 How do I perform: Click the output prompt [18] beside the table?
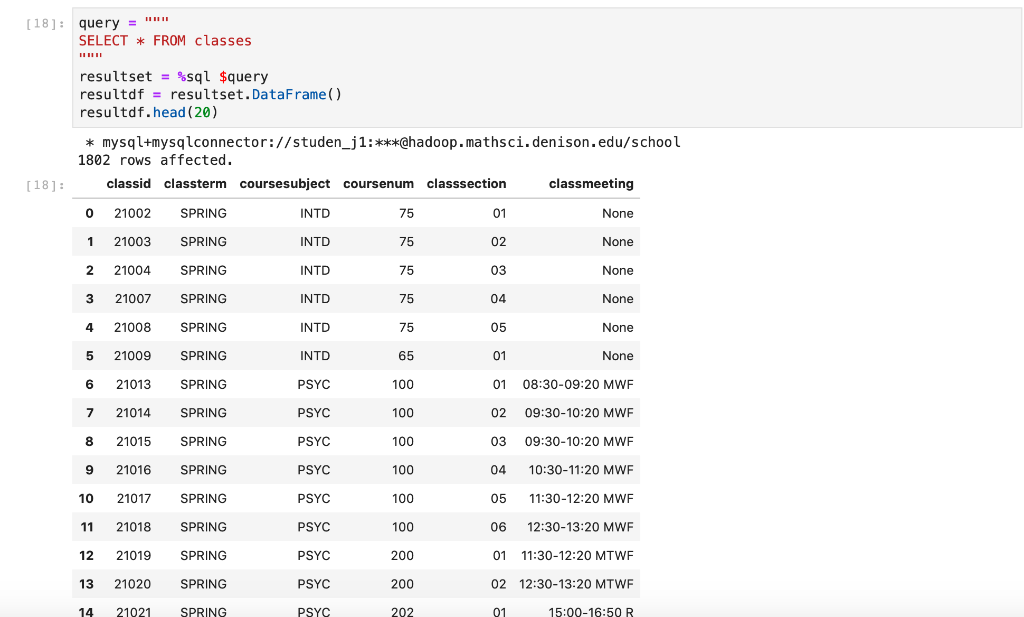coord(45,185)
